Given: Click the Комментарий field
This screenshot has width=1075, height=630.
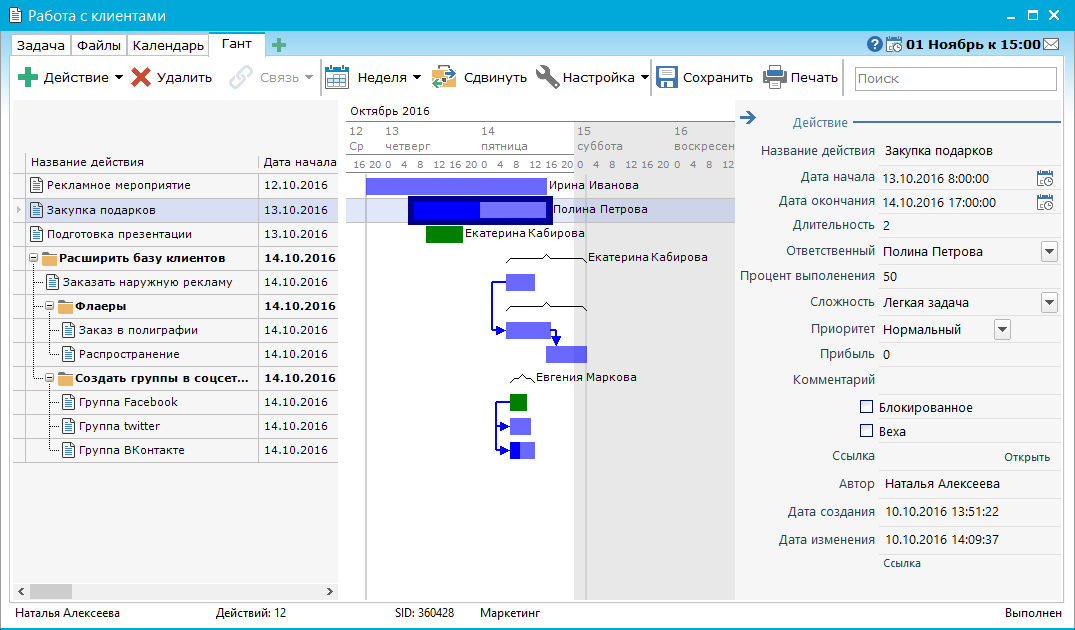Looking at the screenshot, I should click(970, 380).
